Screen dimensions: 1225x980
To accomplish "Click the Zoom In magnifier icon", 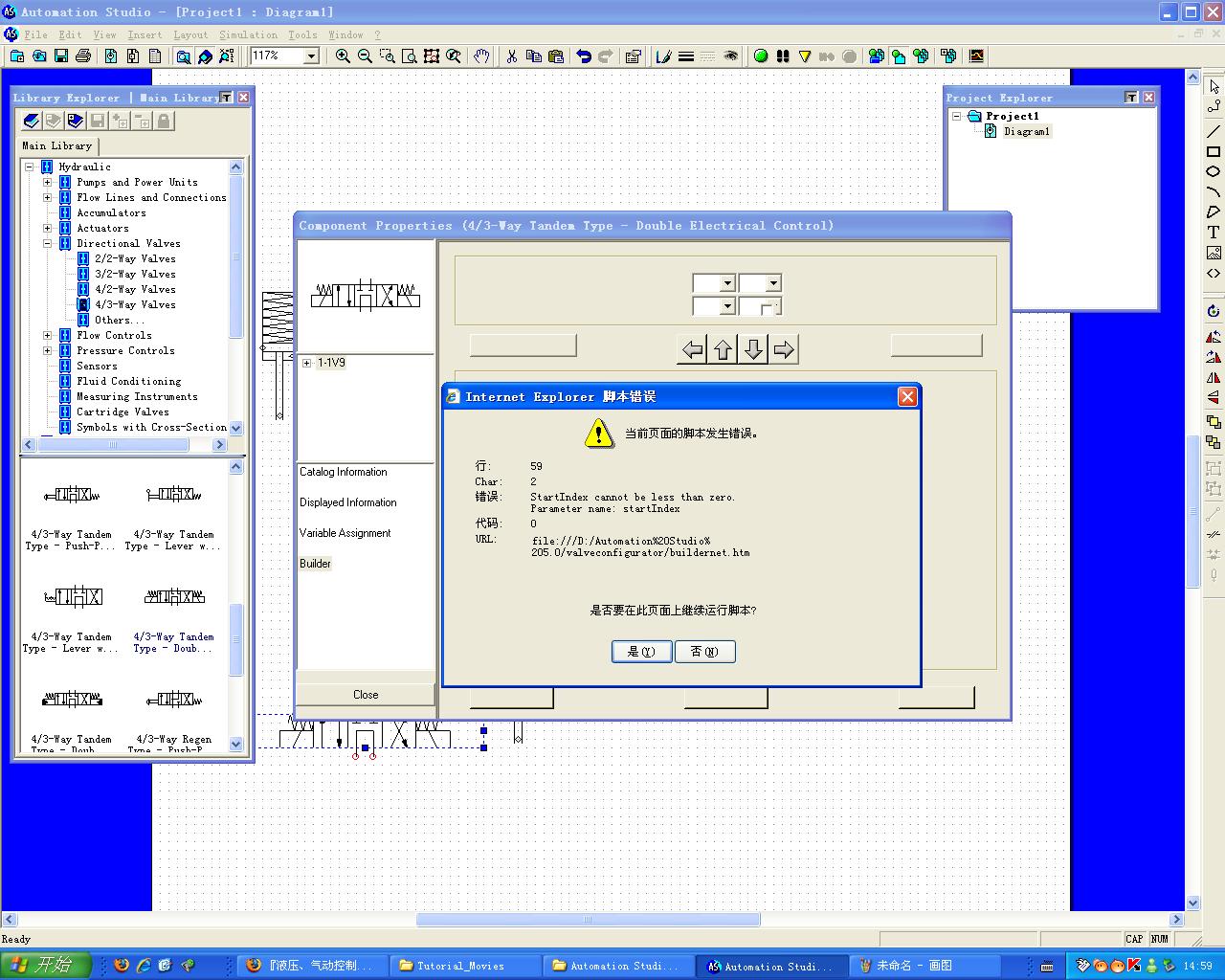I will tap(343, 56).
